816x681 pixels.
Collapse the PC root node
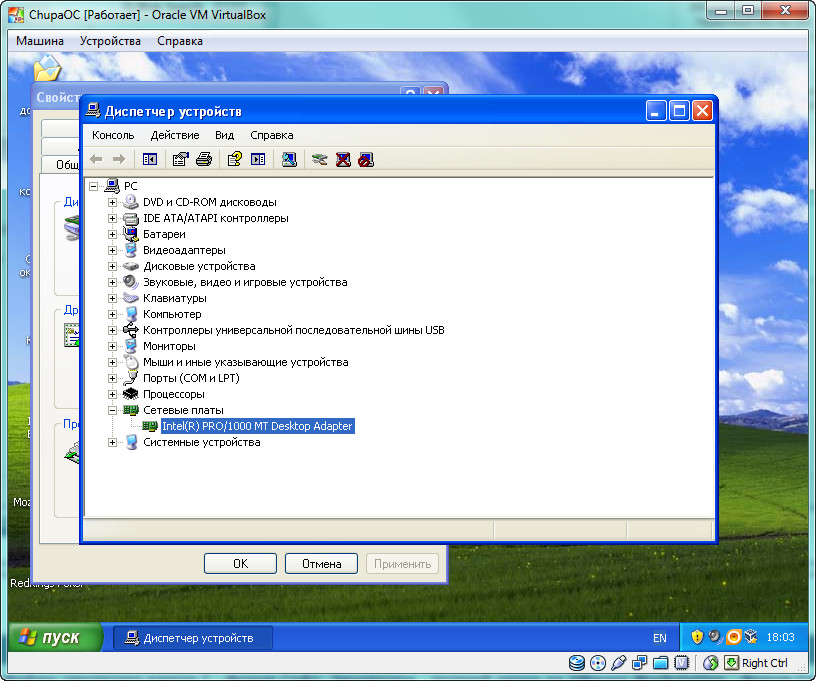pyautogui.click(x=93, y=186)
